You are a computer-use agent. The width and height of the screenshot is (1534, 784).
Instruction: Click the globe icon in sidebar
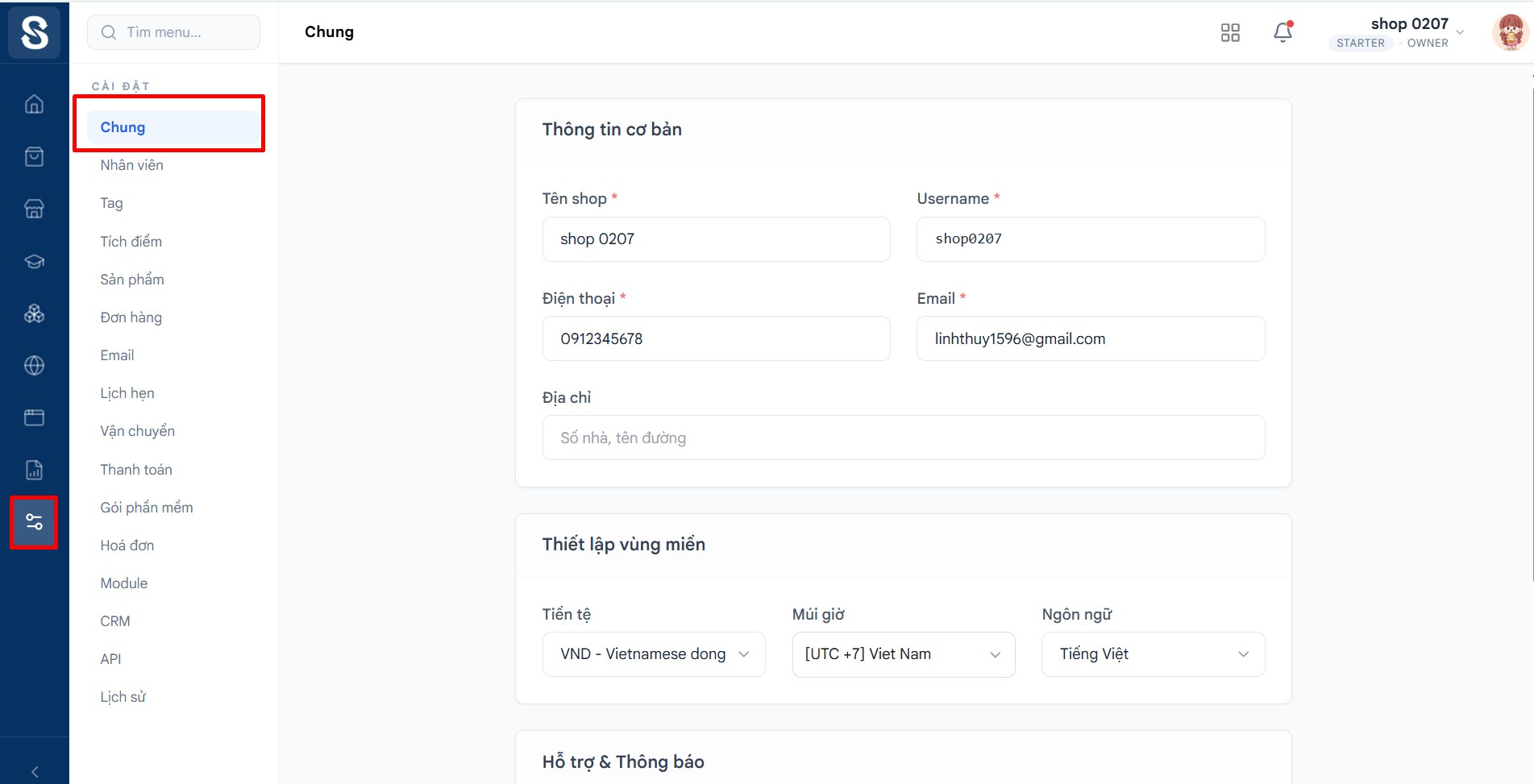pyautogui.click(x=34, y=366)
